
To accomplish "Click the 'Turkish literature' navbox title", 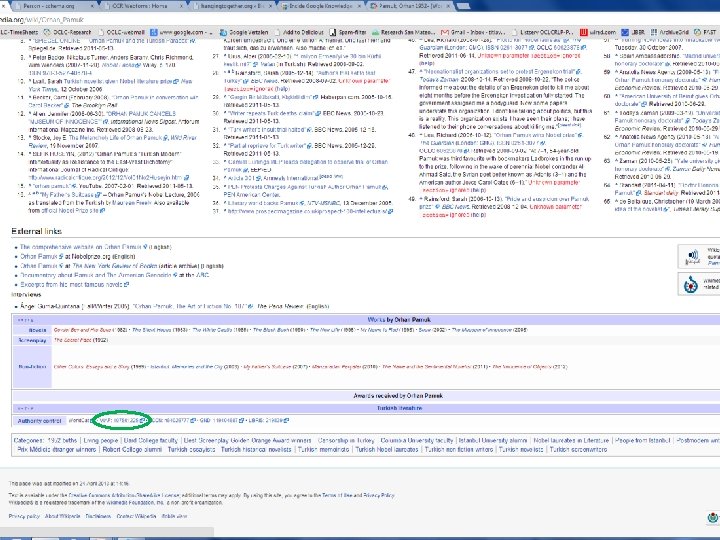I will point(399,408).
